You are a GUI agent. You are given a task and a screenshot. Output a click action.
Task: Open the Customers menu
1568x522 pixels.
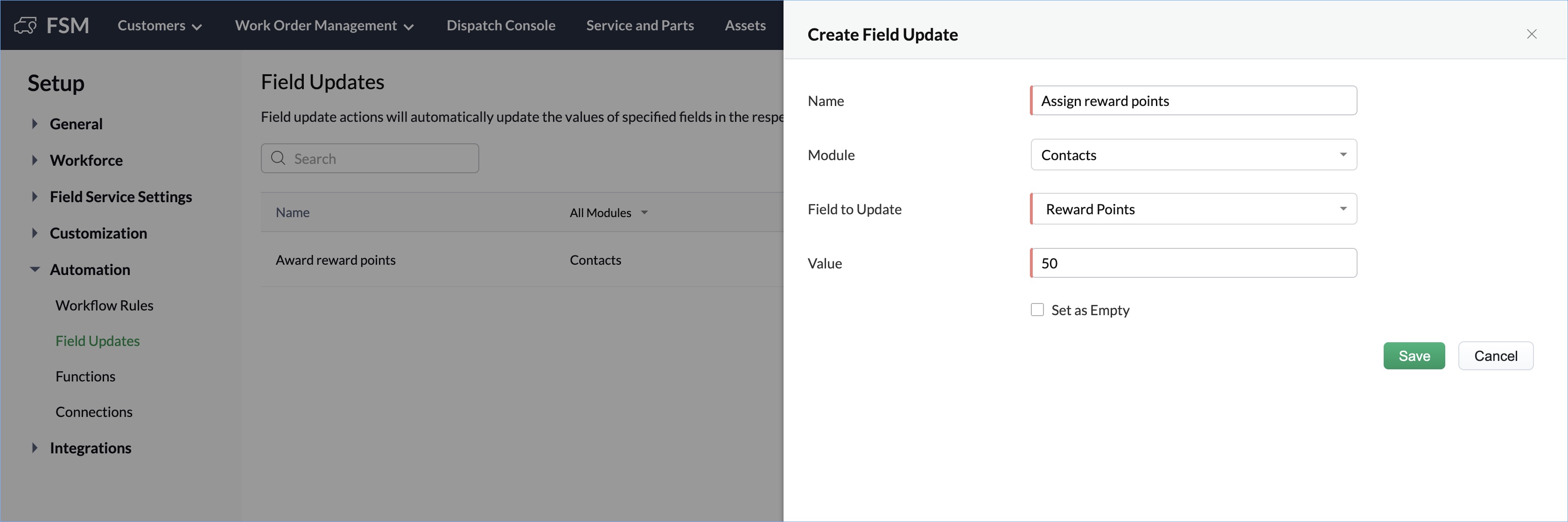pos(160,26)
